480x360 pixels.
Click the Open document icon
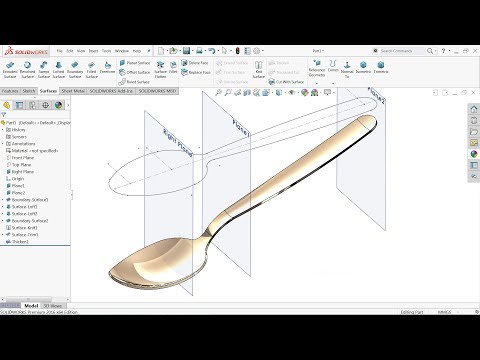click(173, 51)
